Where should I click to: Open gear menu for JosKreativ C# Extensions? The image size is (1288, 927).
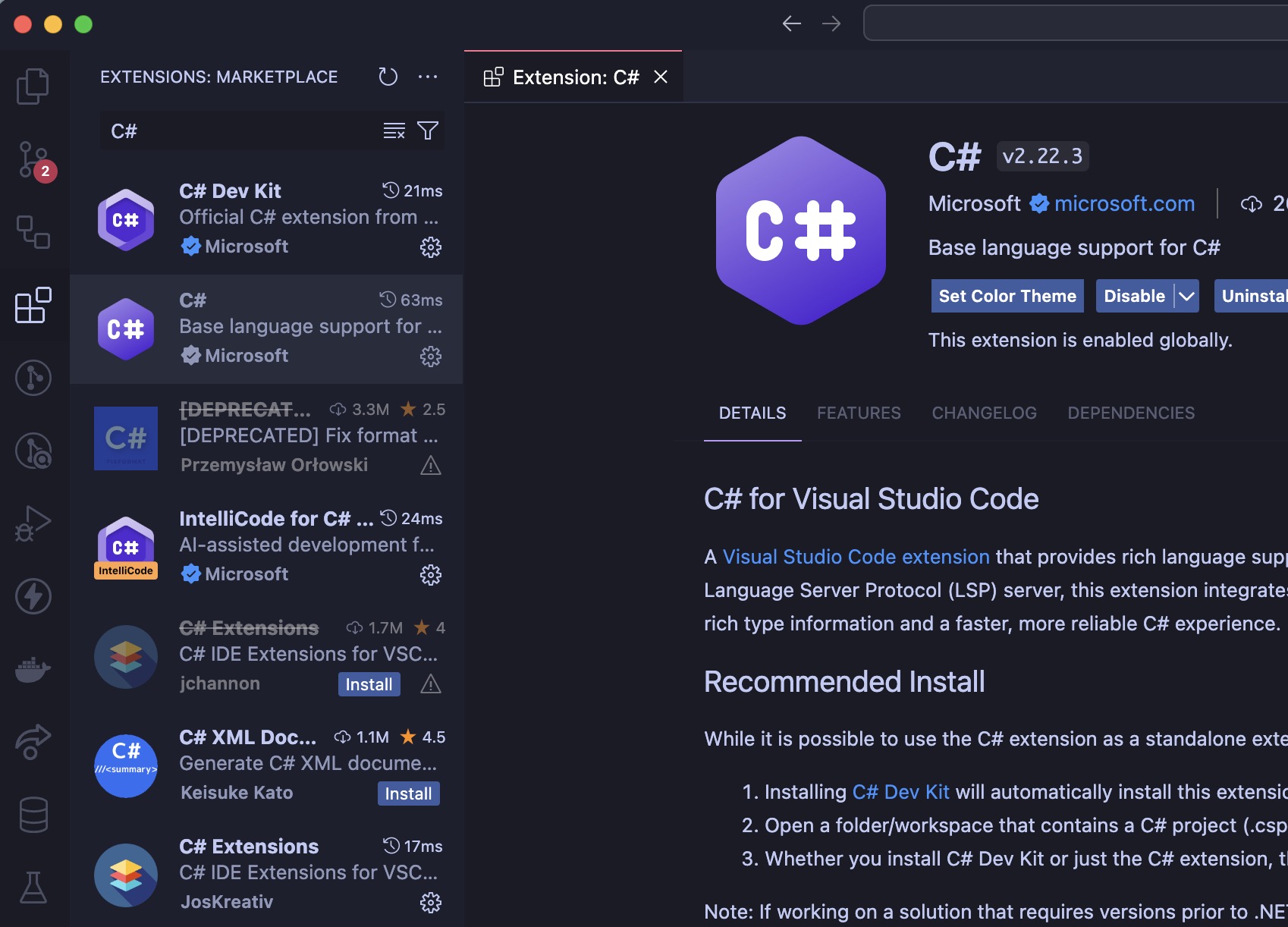(431, 903)
